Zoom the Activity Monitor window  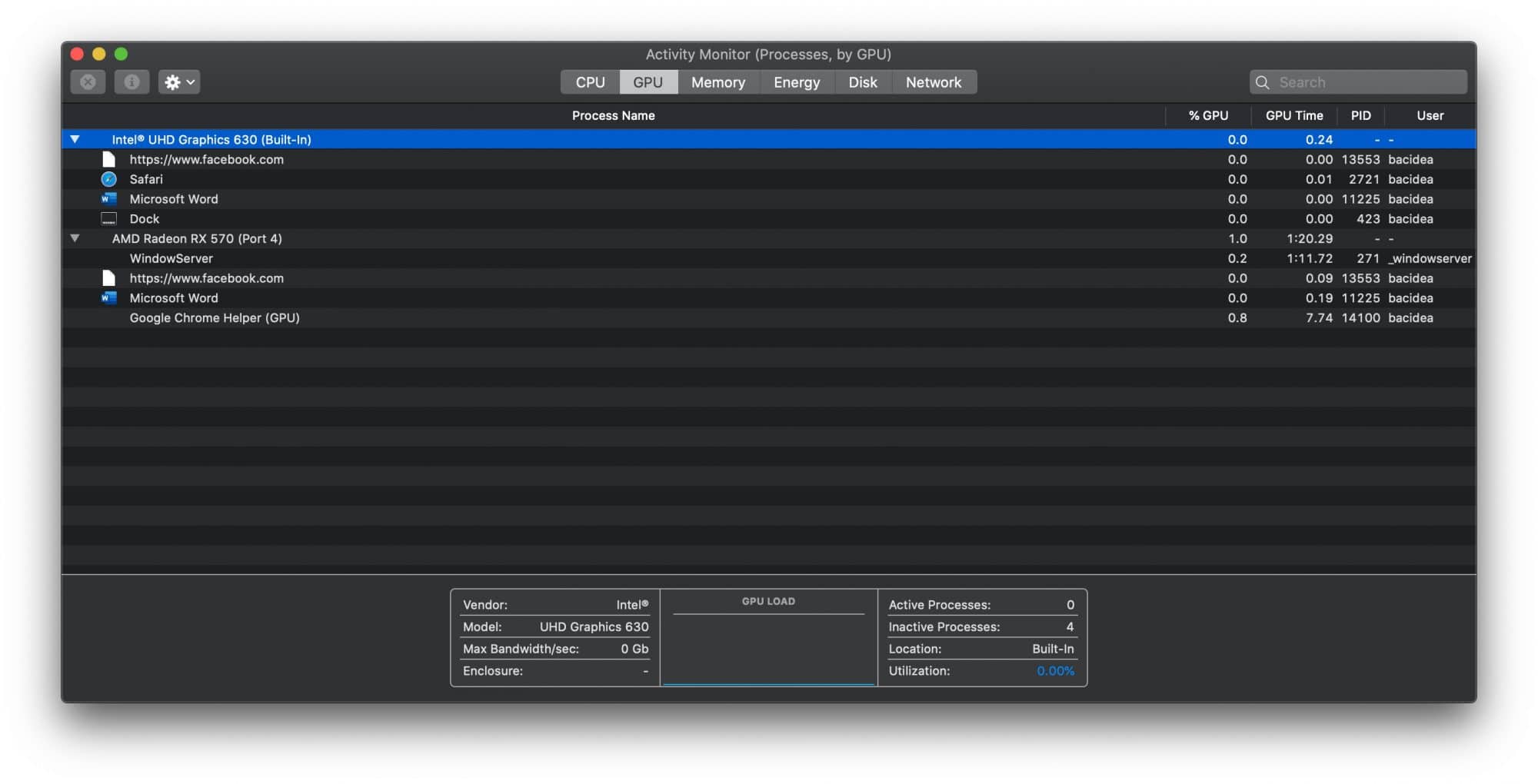pyautogui.click(x=121, y=54)
